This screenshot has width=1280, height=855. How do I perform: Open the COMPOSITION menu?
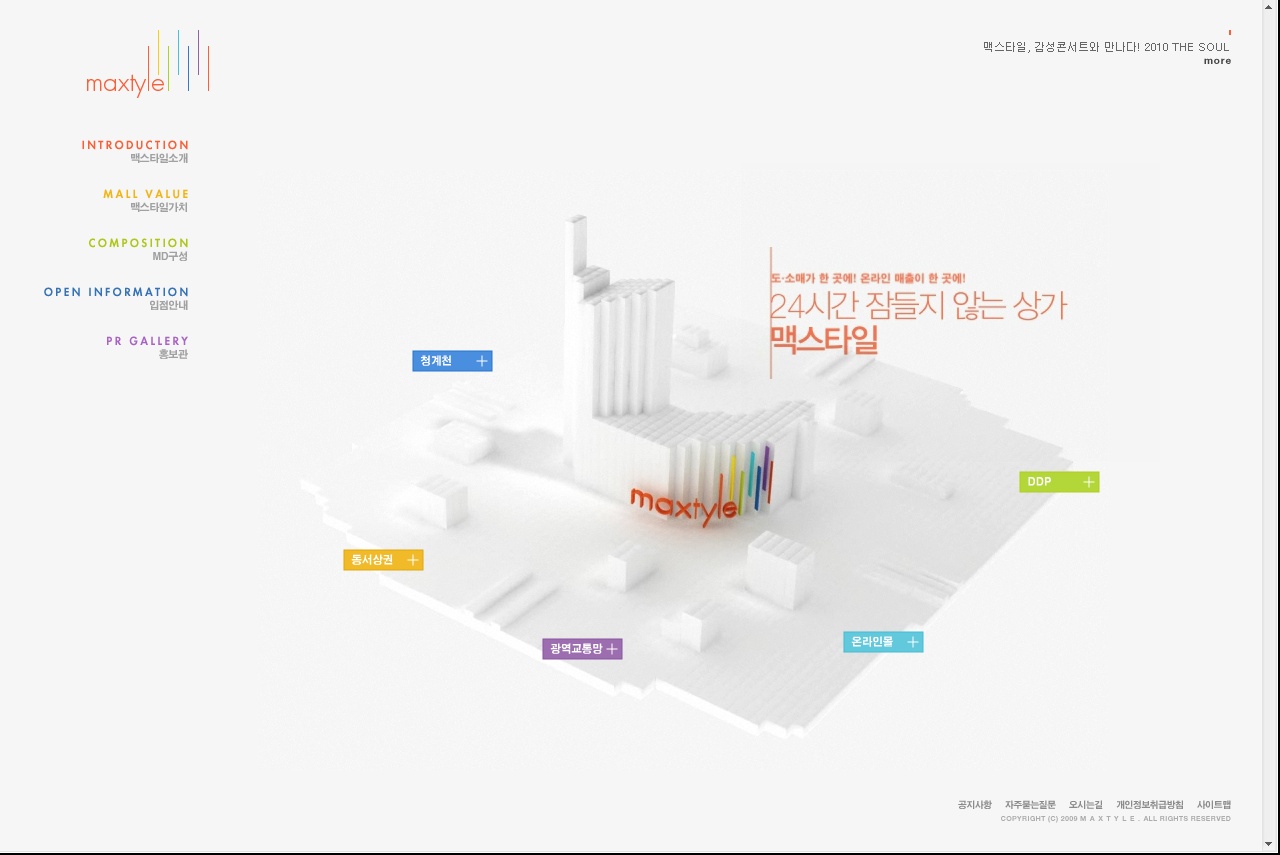(x=138, y=249)
